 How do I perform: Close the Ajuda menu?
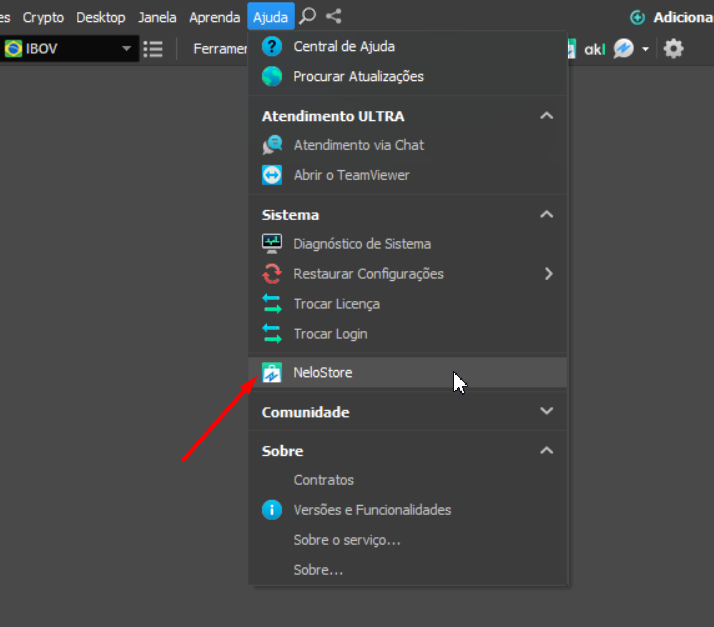(270, 16)
